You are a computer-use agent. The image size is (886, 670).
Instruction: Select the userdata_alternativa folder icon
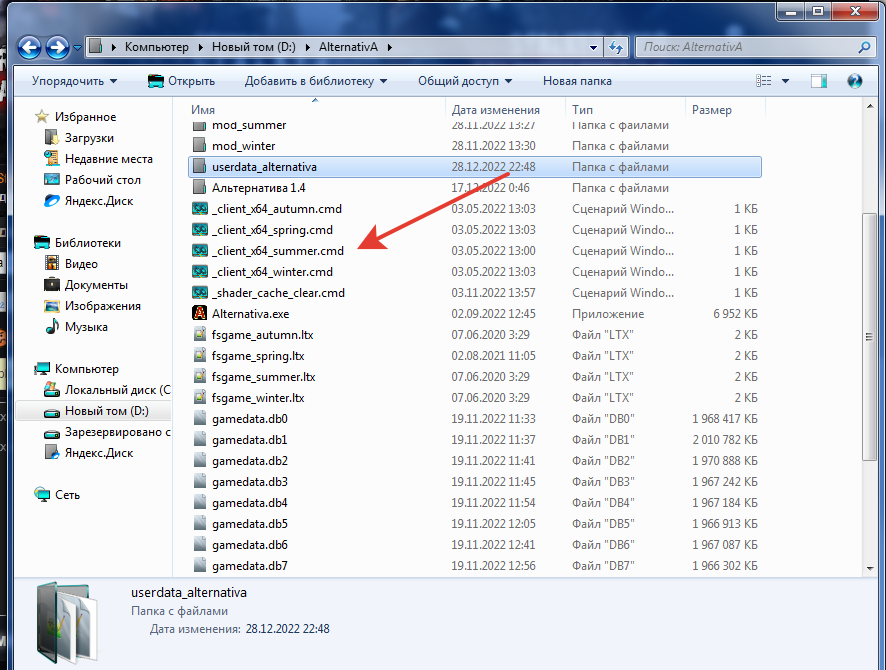tap(199, 167)
